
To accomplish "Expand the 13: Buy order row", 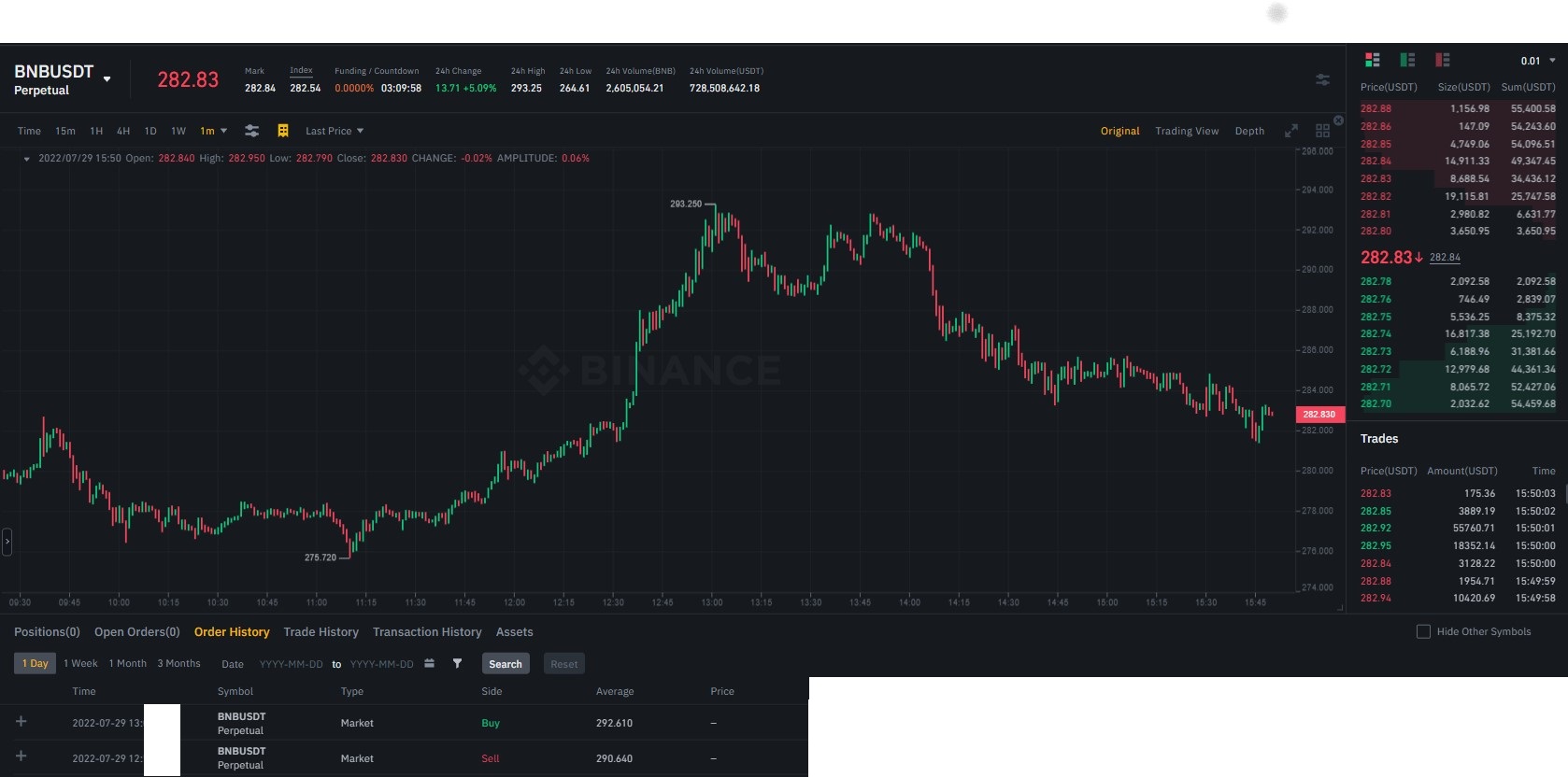I will pyautogui.click(x=21, y=721).
